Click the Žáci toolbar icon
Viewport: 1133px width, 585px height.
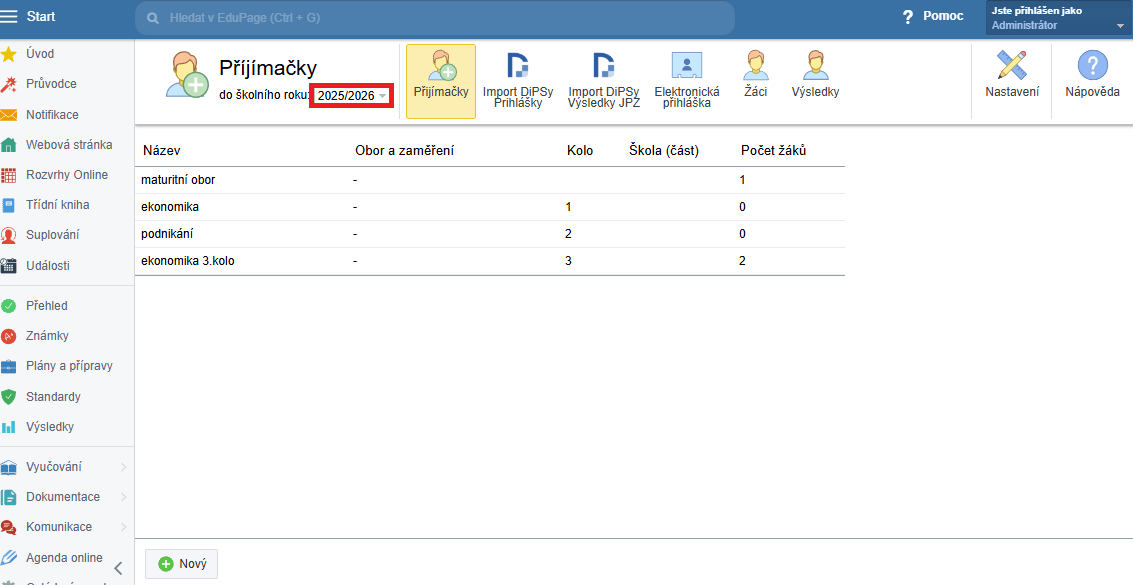coord(756,65)
